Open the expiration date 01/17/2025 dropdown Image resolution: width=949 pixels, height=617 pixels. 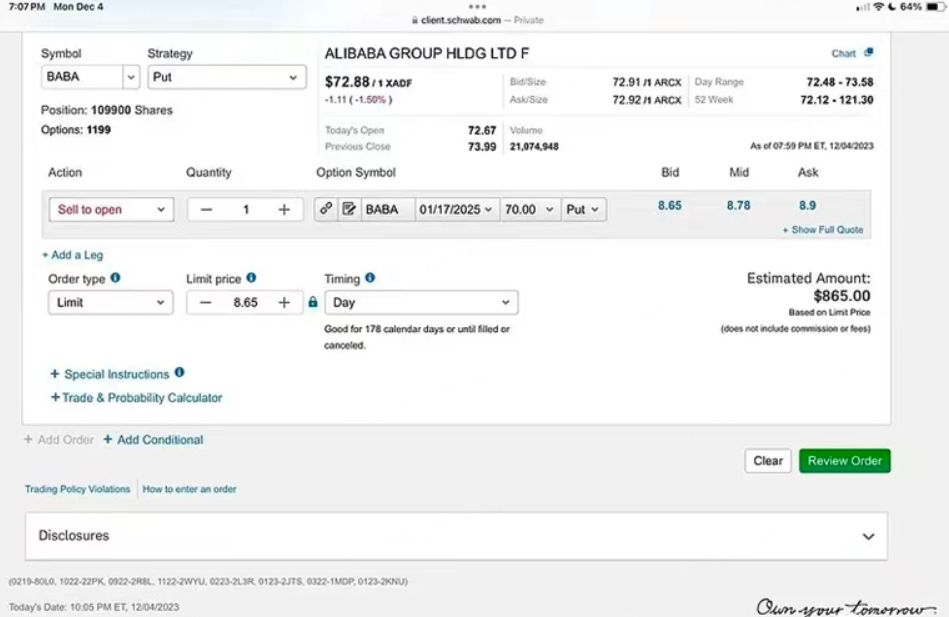point(456,210)
